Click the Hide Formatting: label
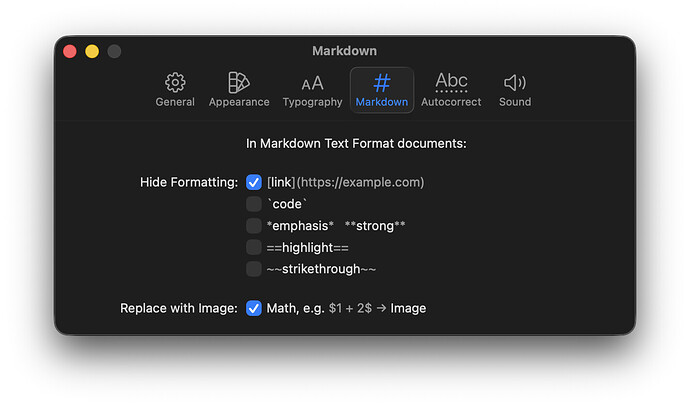The width and height of the screenshot is (690, 407). 189,182
